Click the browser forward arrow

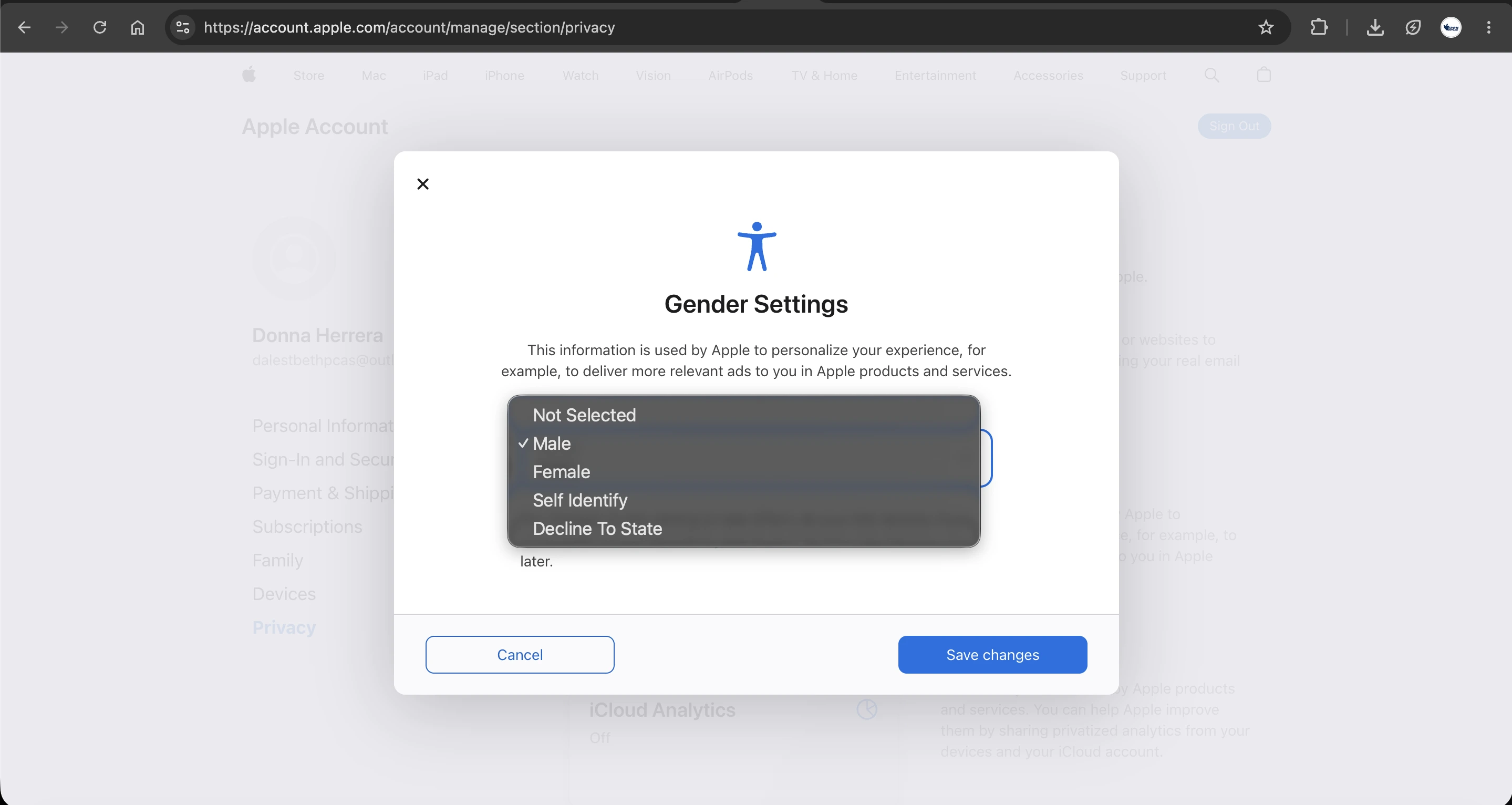[61, 27]
